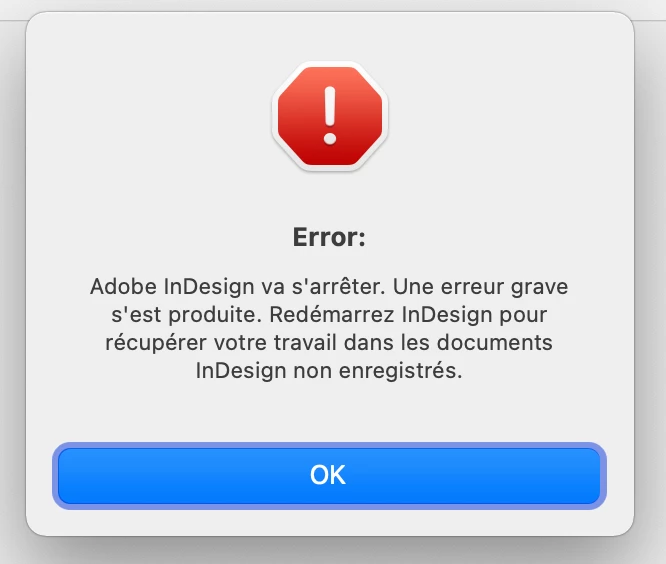Viewport: 666px width, 564px height.
Task: Click the word "récupérer" in the message
Action: [156, 344]
